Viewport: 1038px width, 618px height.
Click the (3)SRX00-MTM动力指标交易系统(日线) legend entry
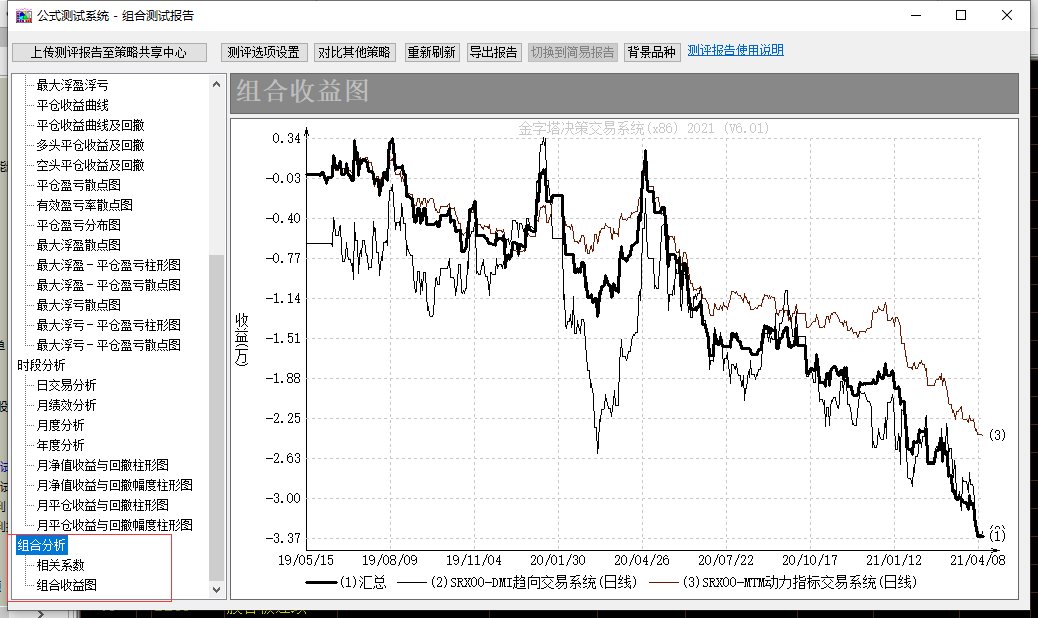pos(783,582)
